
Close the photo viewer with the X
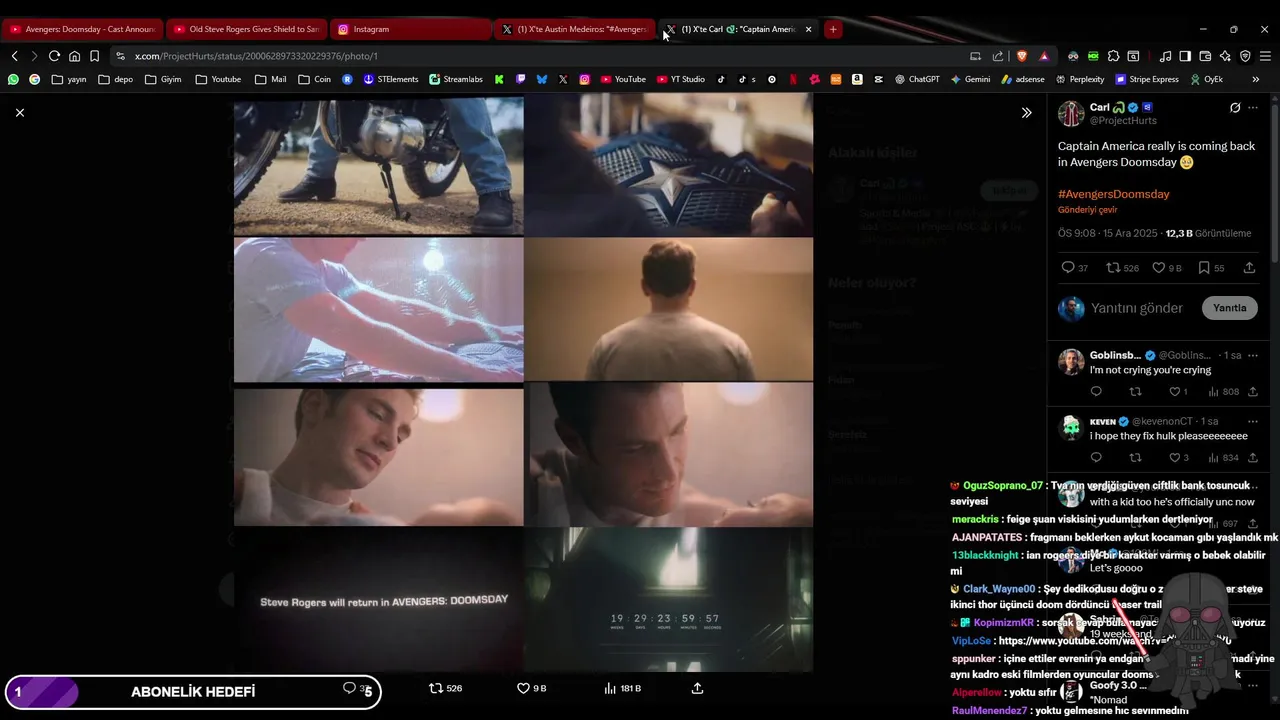coord(19,113)
